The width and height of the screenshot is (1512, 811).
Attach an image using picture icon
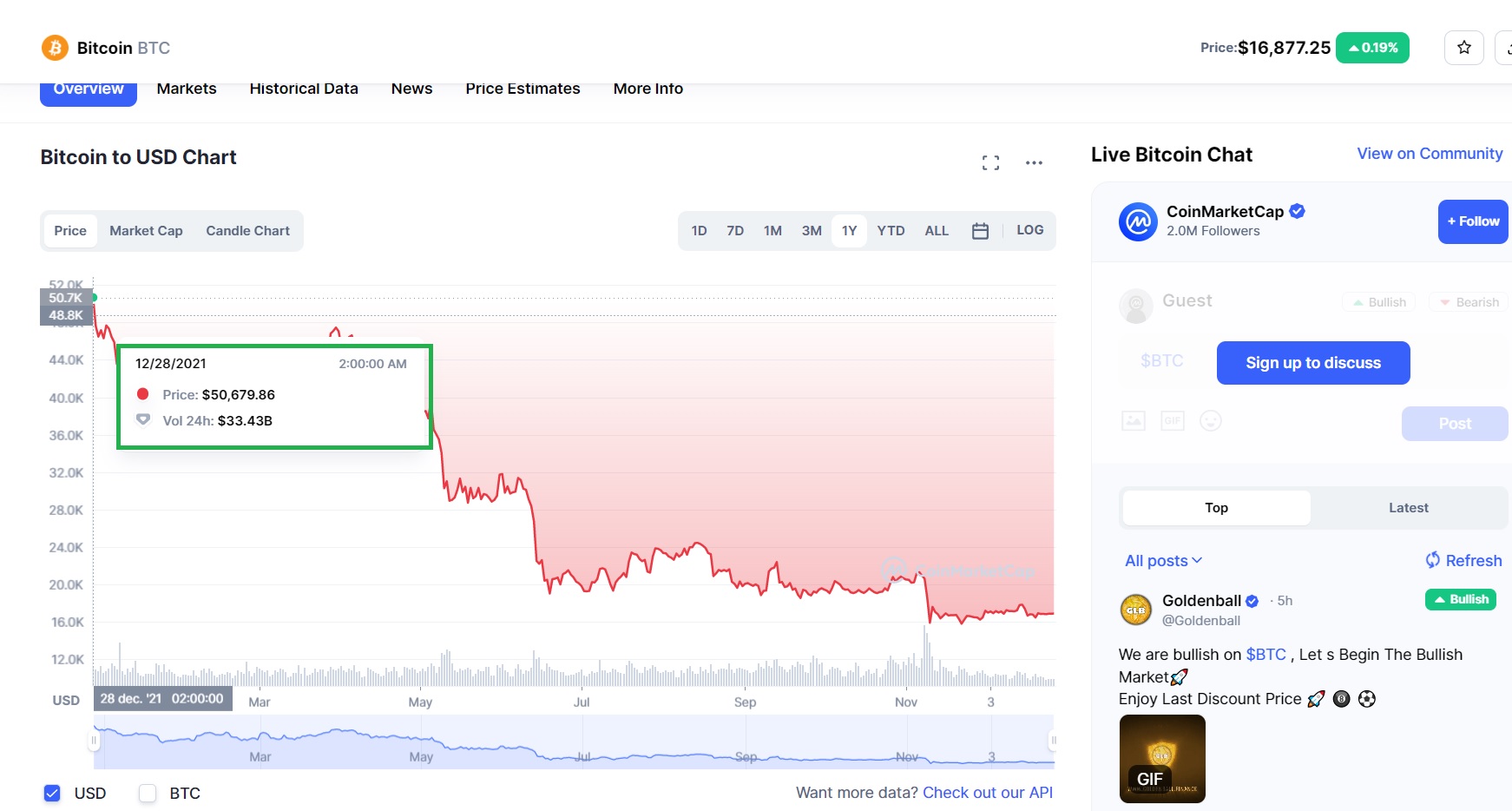point(1134,421)
